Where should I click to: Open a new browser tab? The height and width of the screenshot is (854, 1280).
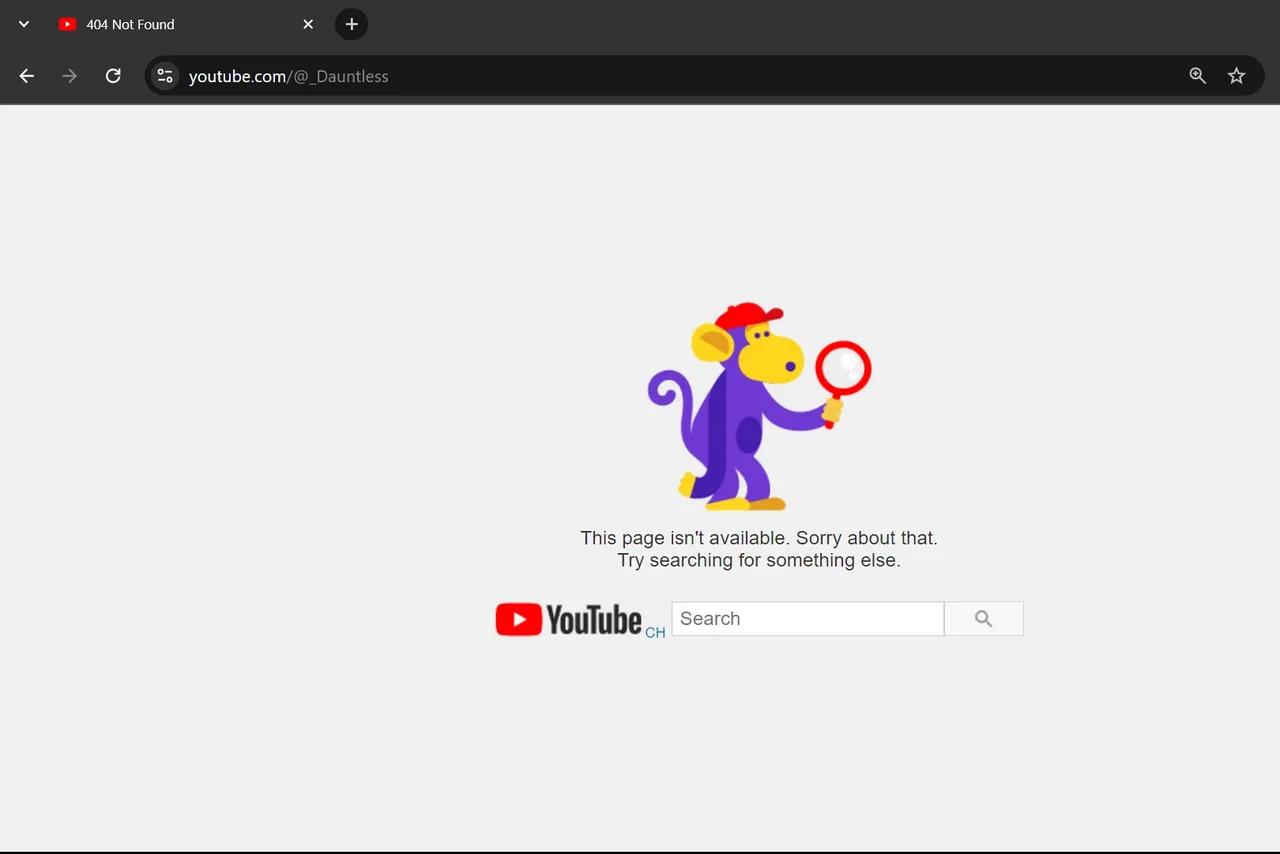tap(351, 23)
